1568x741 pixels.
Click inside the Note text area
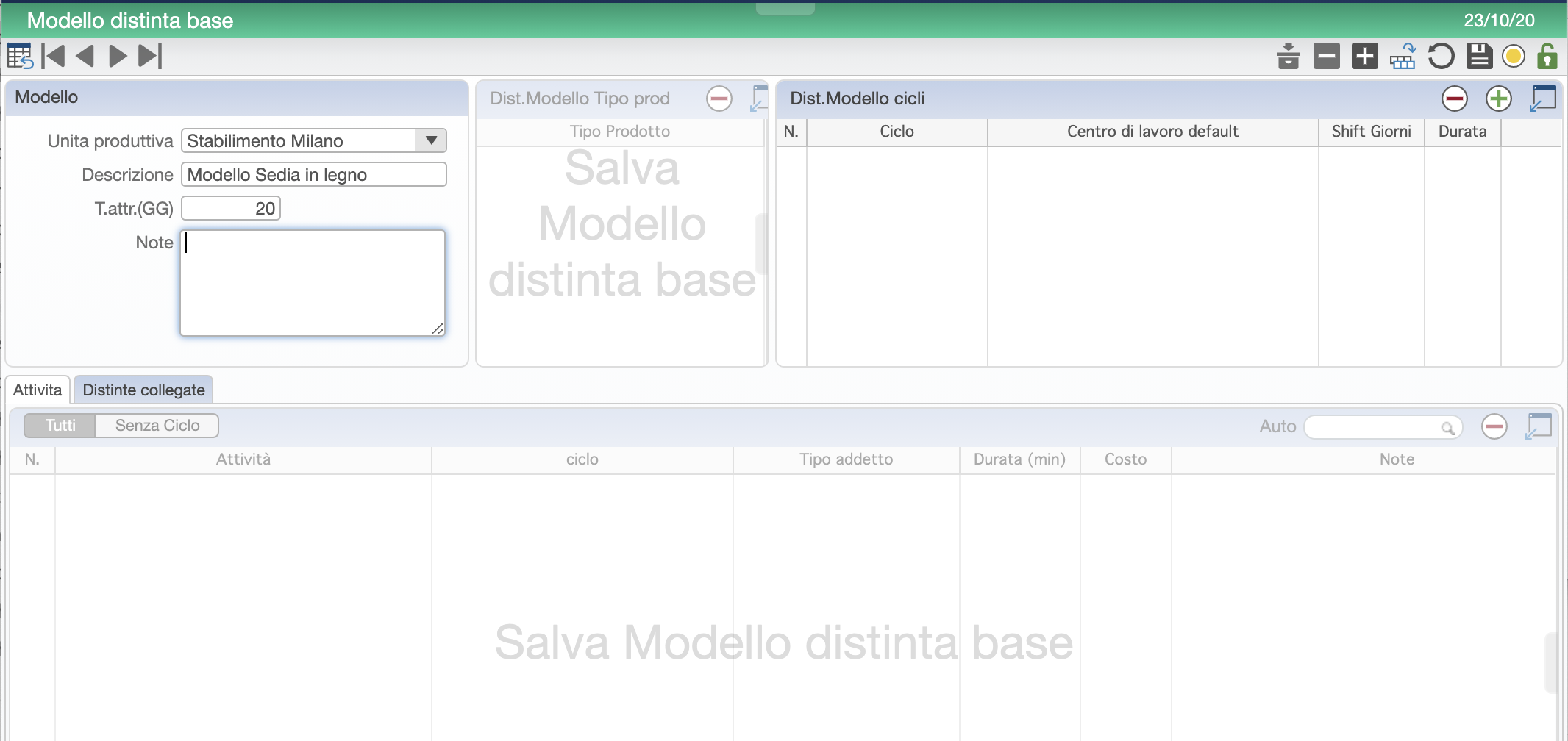click(313, 283)
